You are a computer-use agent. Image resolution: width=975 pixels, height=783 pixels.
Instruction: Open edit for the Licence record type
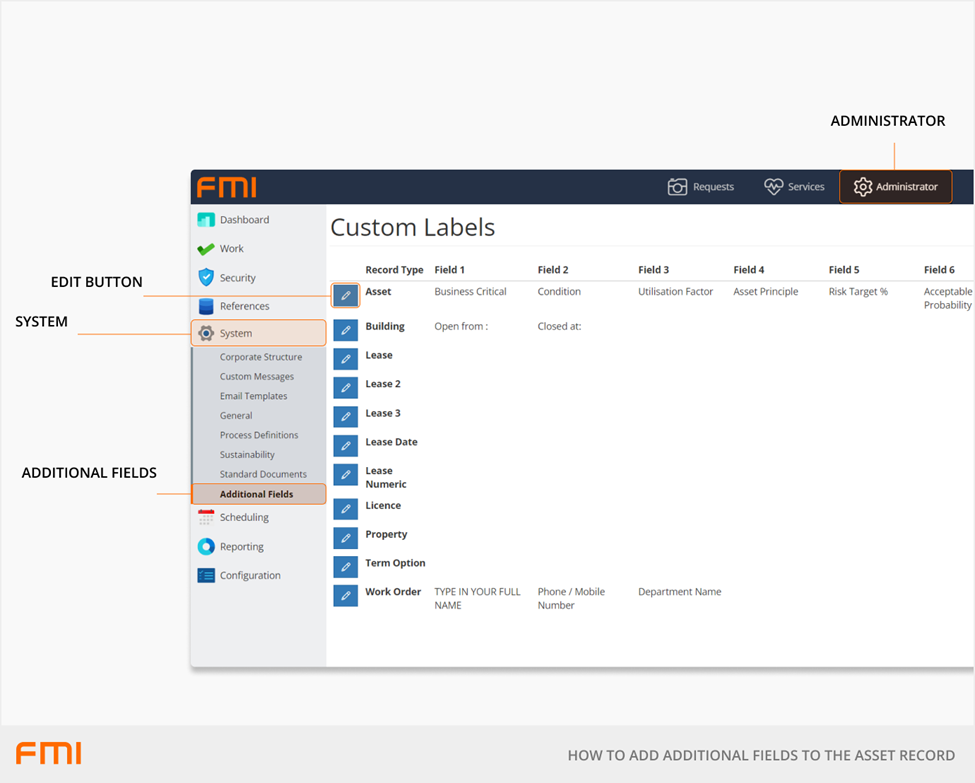coord(345,509)
